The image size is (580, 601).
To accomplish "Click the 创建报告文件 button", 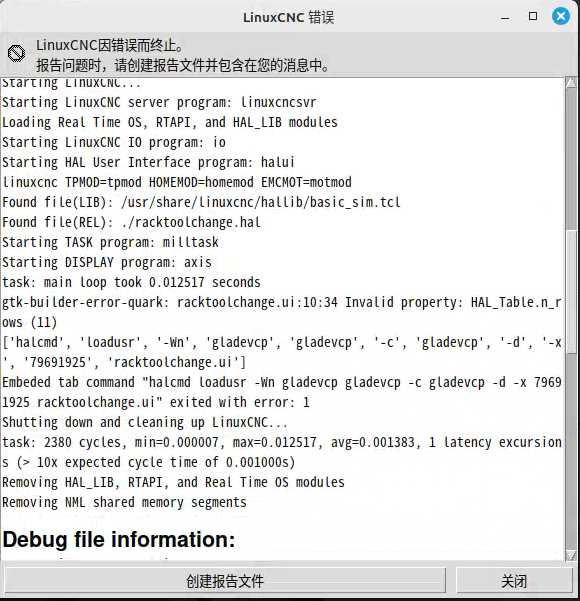I will [x=225, y=581].
